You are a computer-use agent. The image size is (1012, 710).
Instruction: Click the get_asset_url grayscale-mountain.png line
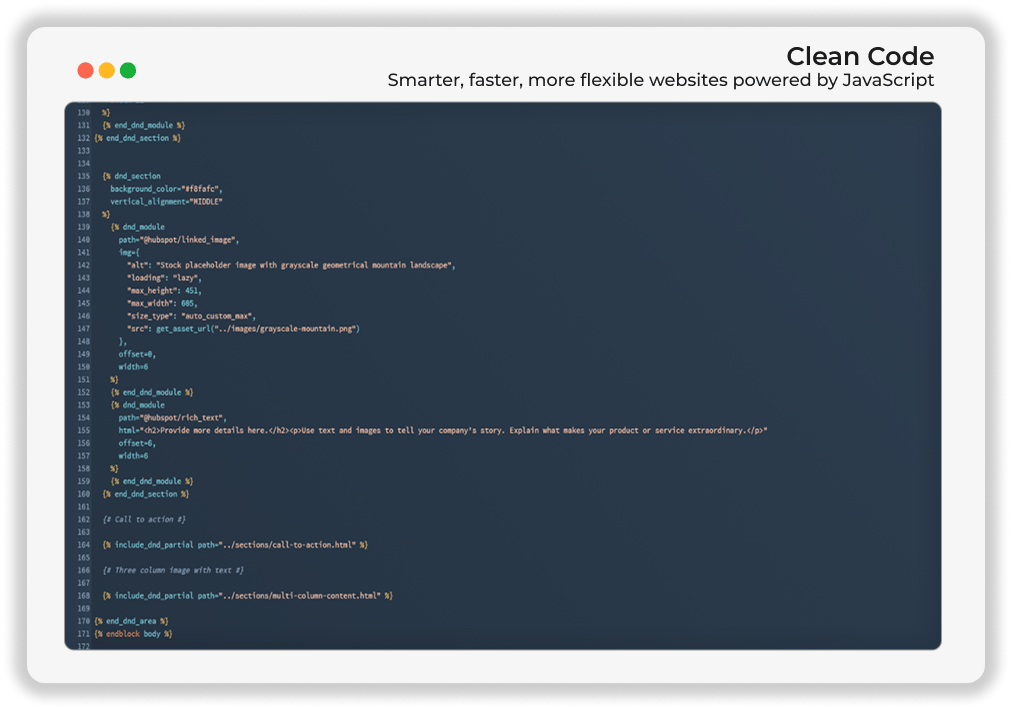pos(243,329)
